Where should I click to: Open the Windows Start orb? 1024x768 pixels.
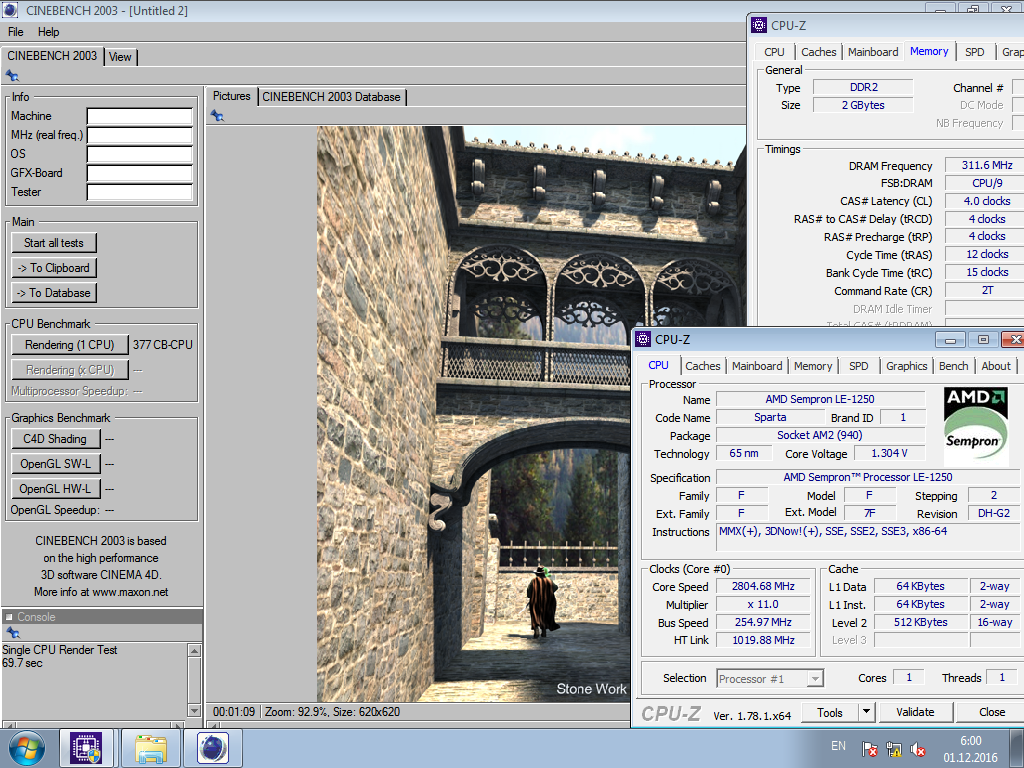click(x=26, y=748)
